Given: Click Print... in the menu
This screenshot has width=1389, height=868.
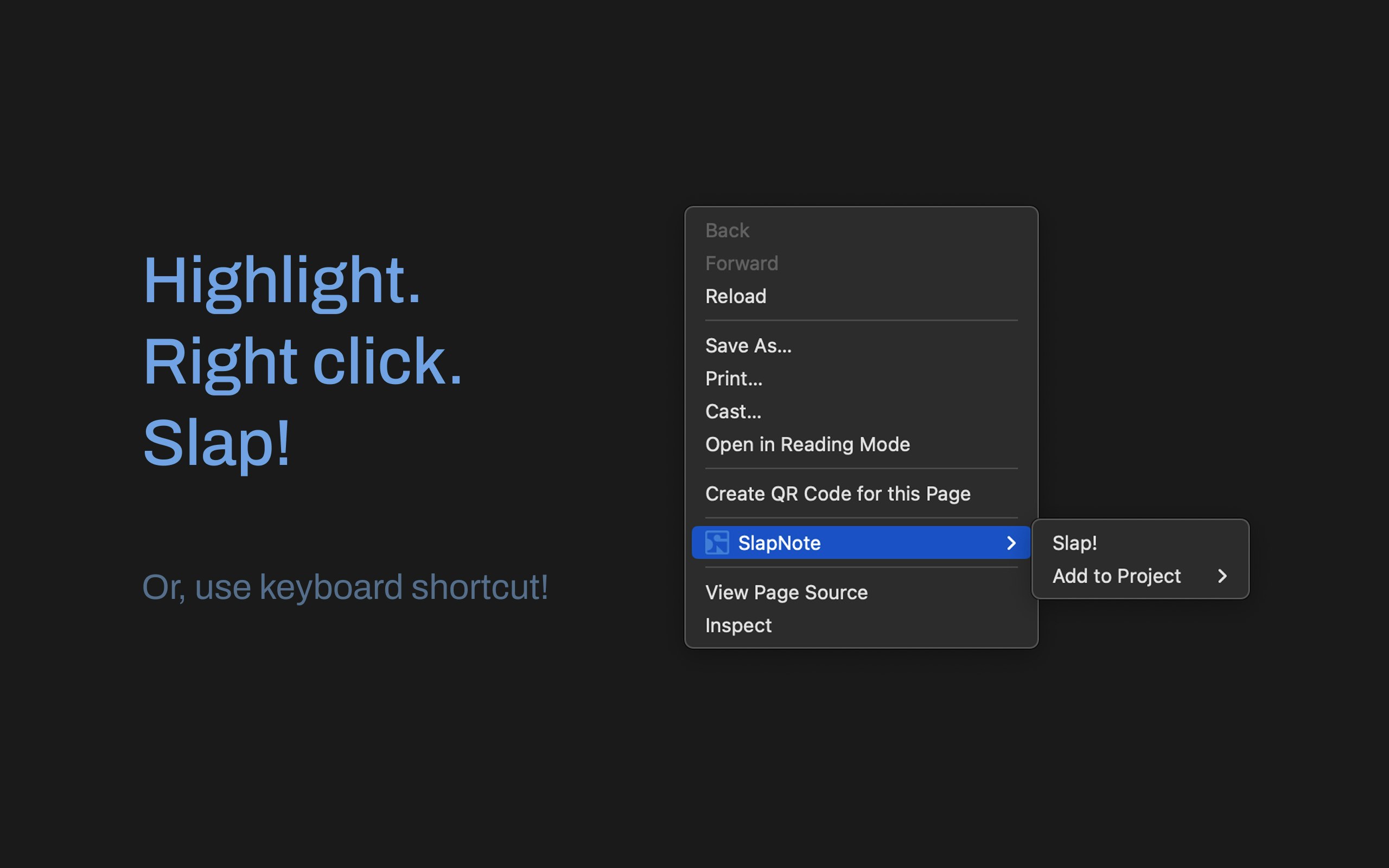Looking at the screenshot, I should tap(734, 378).
